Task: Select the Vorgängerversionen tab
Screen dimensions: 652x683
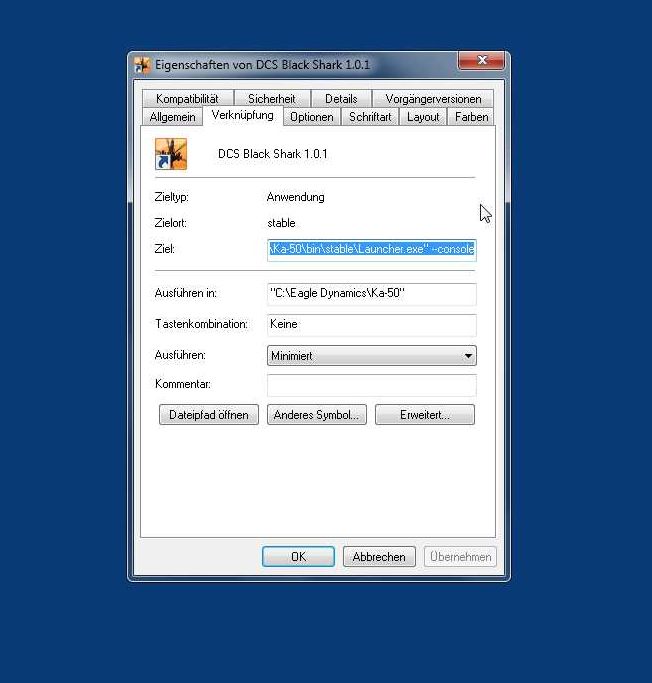Action: point(433,99)
